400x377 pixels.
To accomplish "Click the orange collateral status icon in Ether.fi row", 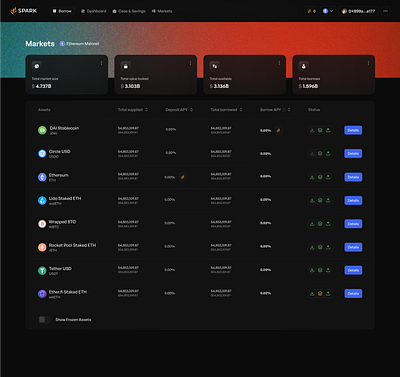I will [320, 294].
